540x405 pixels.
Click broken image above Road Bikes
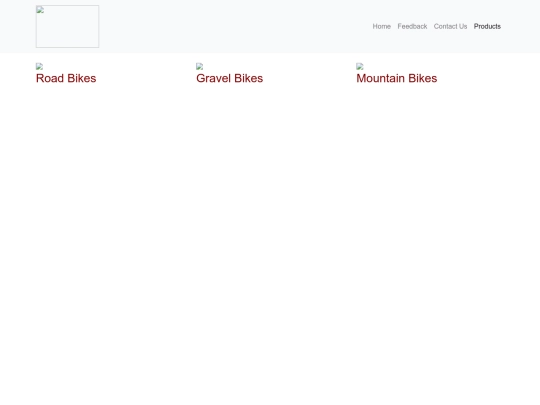pos(39,66)
